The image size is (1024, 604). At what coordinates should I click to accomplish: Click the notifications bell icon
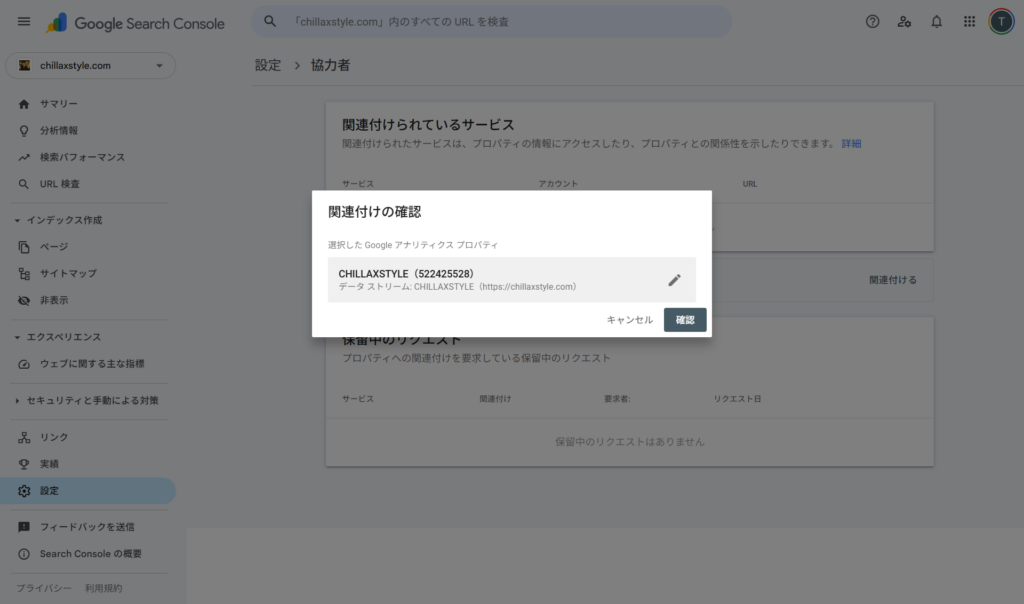point(937,20)
